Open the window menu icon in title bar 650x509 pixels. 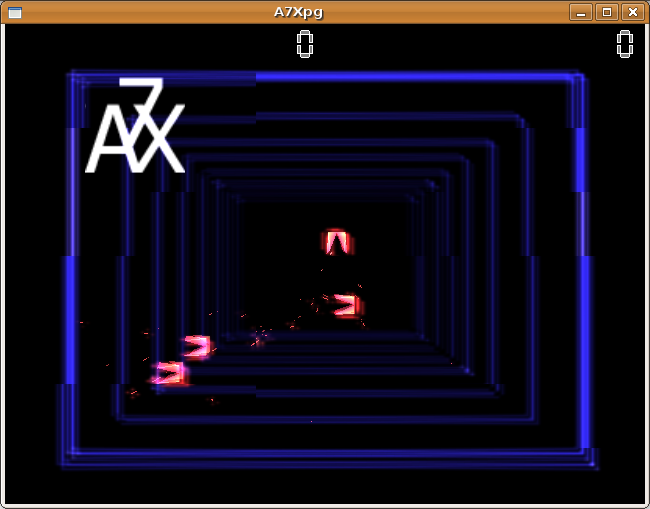click(x=15, y=12)
